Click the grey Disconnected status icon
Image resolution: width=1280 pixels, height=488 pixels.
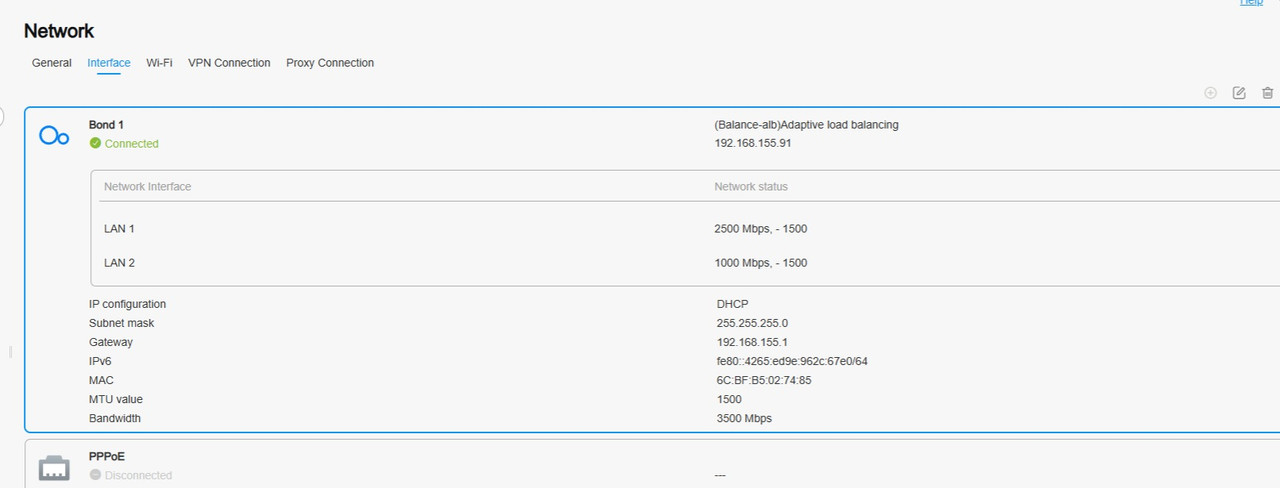tap(95, 475)
